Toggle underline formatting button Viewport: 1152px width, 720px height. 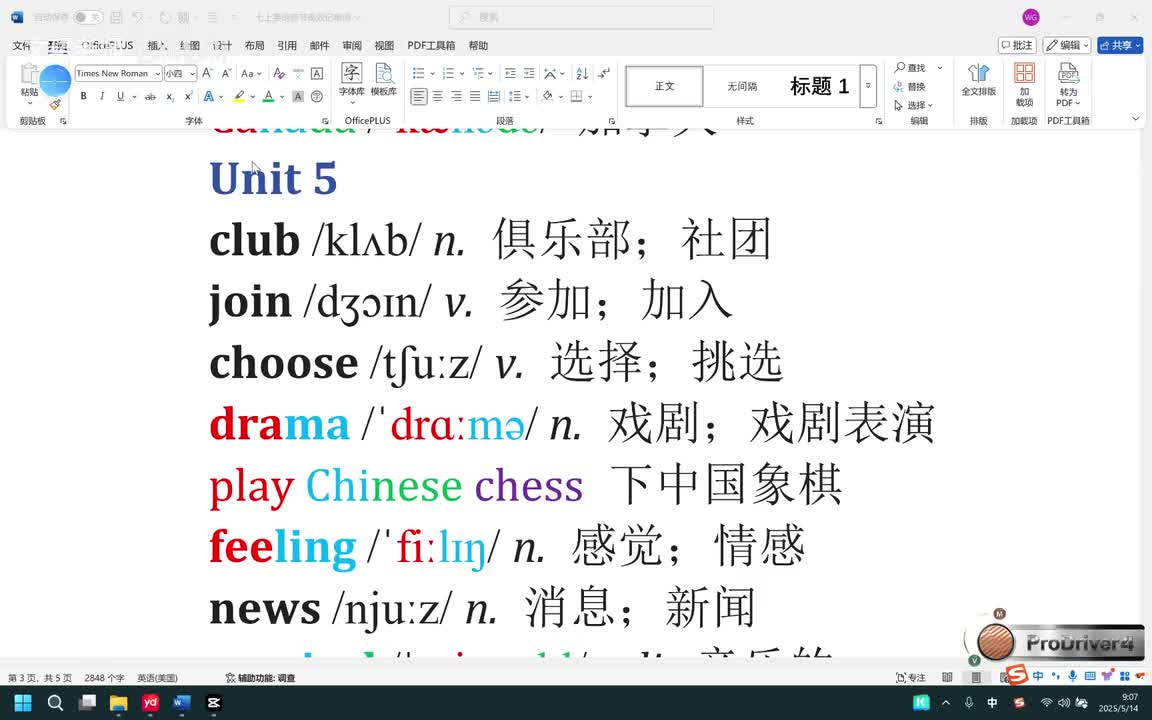tap(120, 96)
